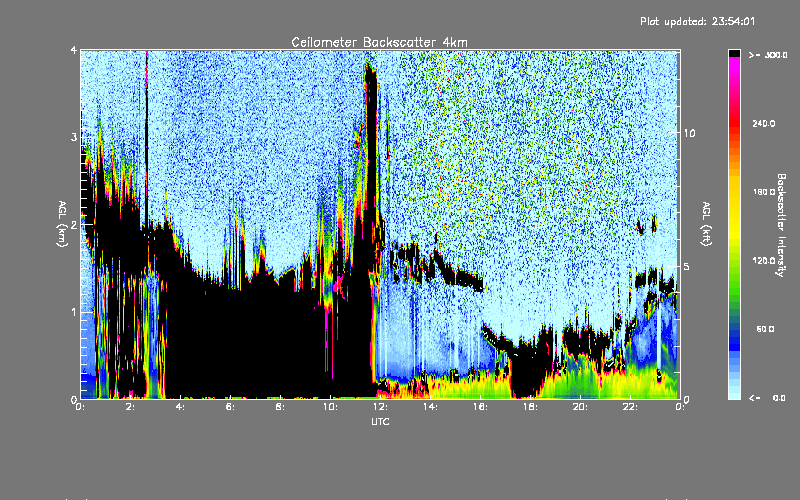Click the 'Ceilometer Backscatter 4km' plot title
Viewport: 800px width, 500px height.
coord(379,42)
